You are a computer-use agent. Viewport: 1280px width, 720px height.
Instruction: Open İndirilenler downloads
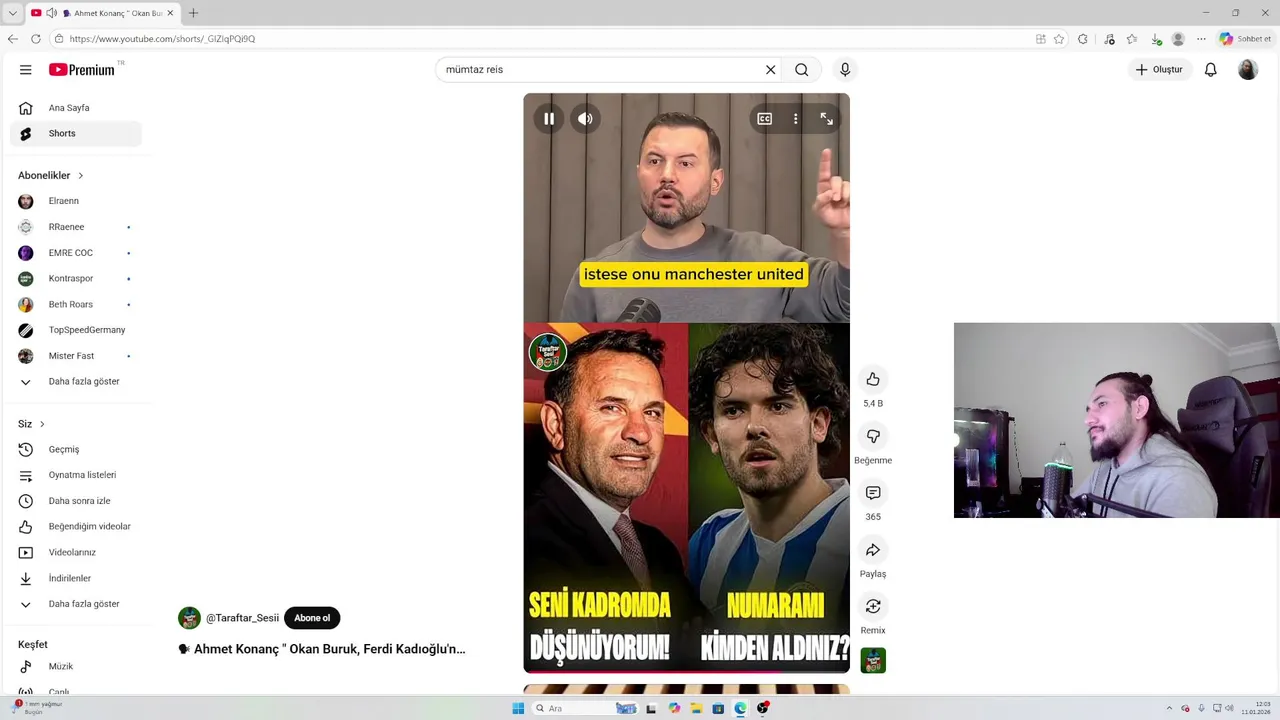click(76, 579)
